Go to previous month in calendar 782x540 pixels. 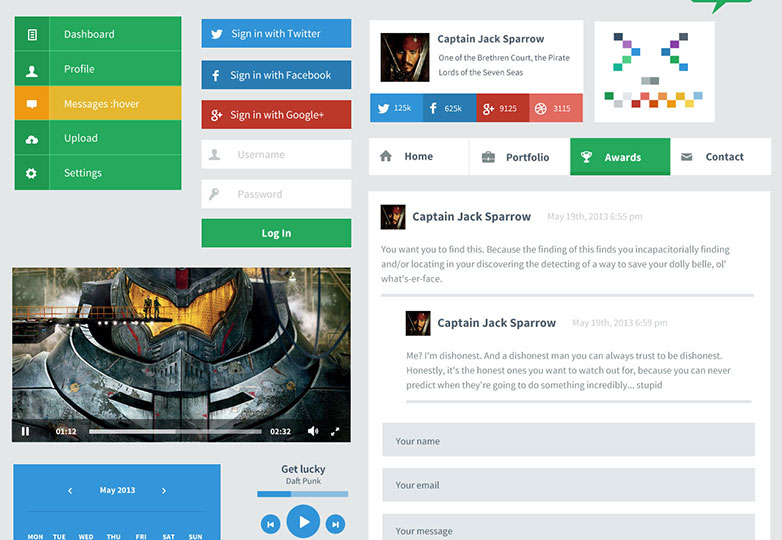(x=70, y=491)
